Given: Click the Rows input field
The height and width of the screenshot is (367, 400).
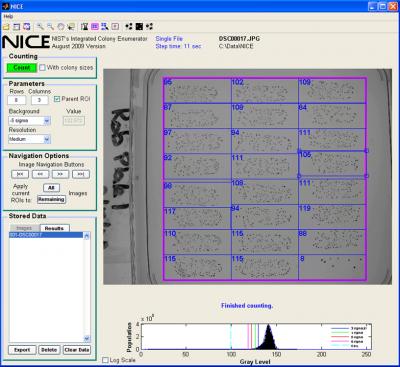Looking at the screenshot, I should (16, 100).
